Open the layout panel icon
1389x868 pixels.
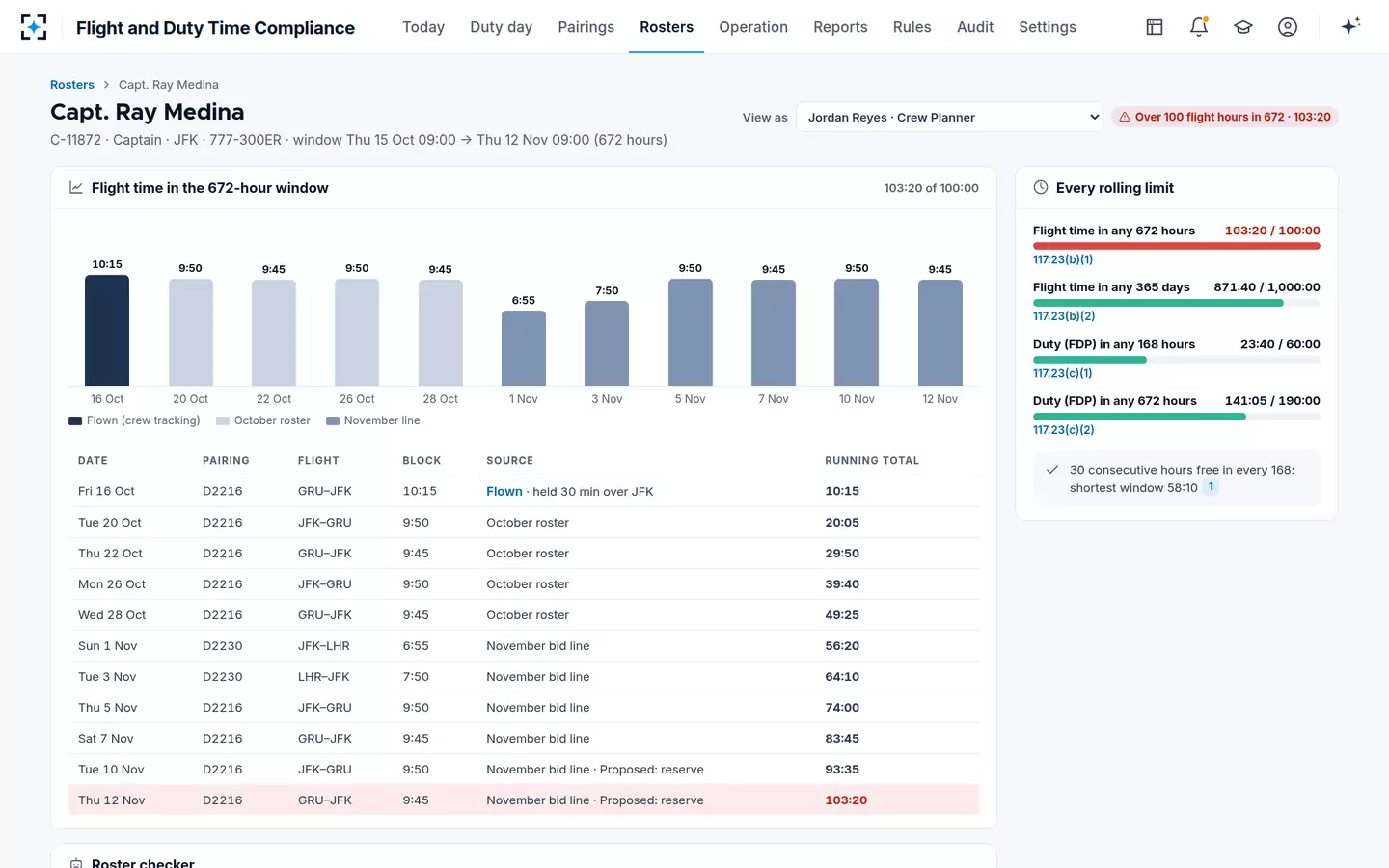1155,27
